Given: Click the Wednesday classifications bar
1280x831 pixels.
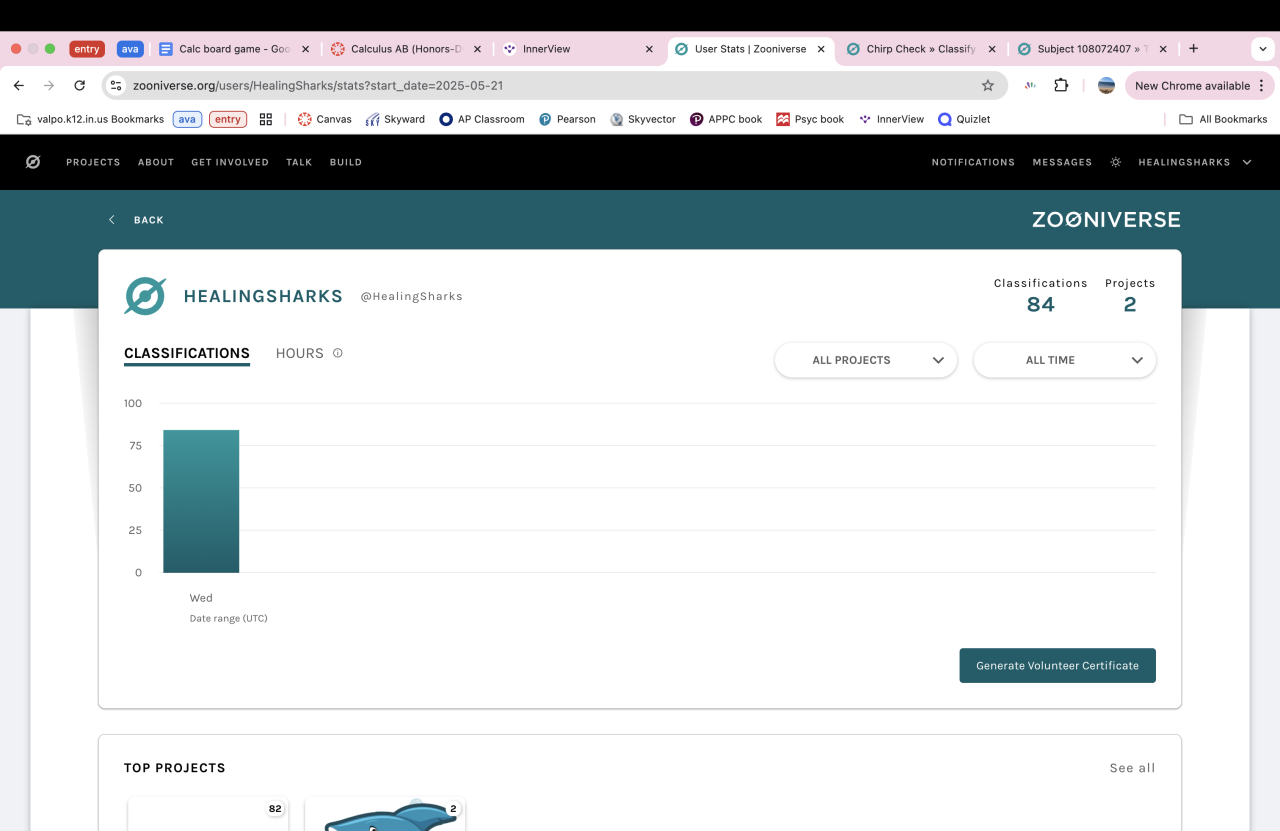Looking at the screenshot, I should (201, 501).
